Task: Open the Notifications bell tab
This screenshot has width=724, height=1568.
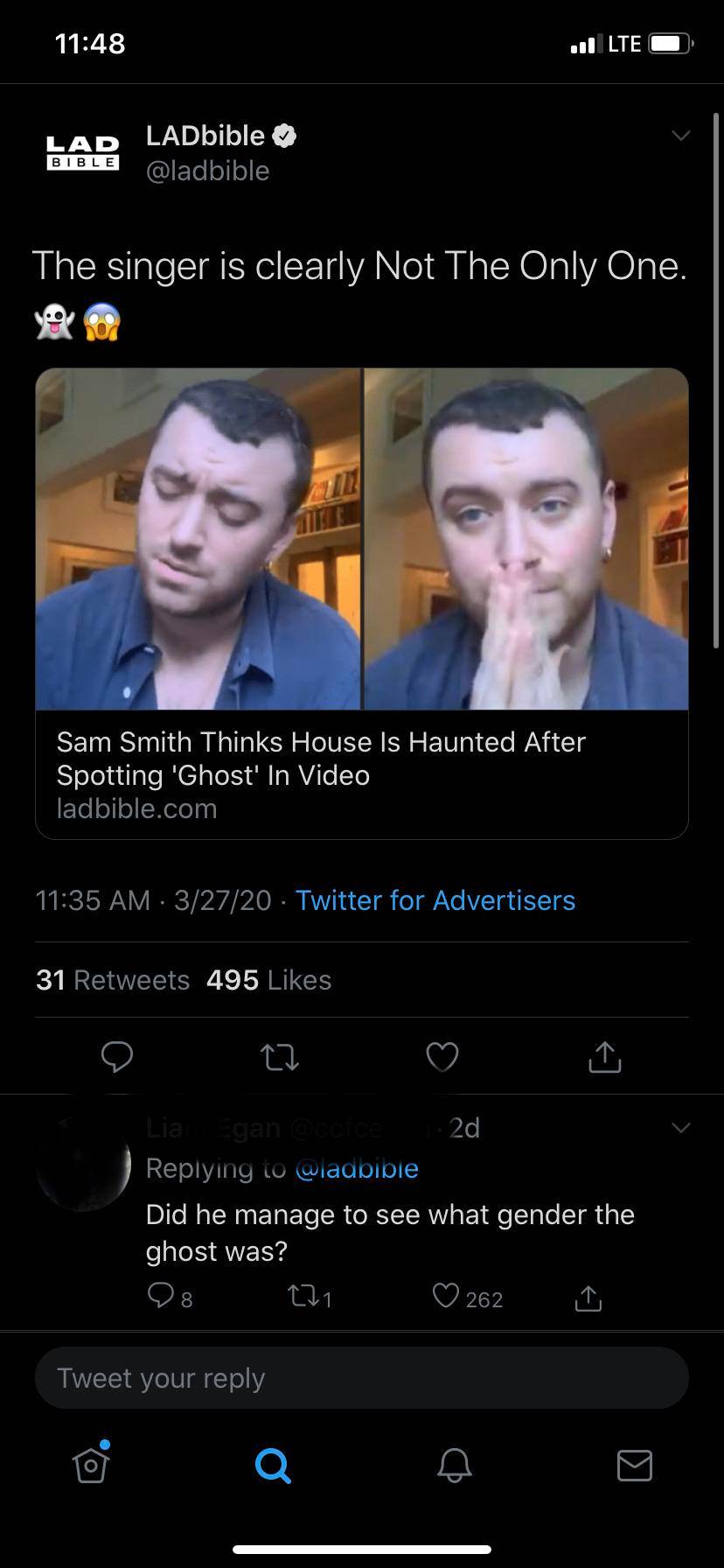Action: point(454,1464)
